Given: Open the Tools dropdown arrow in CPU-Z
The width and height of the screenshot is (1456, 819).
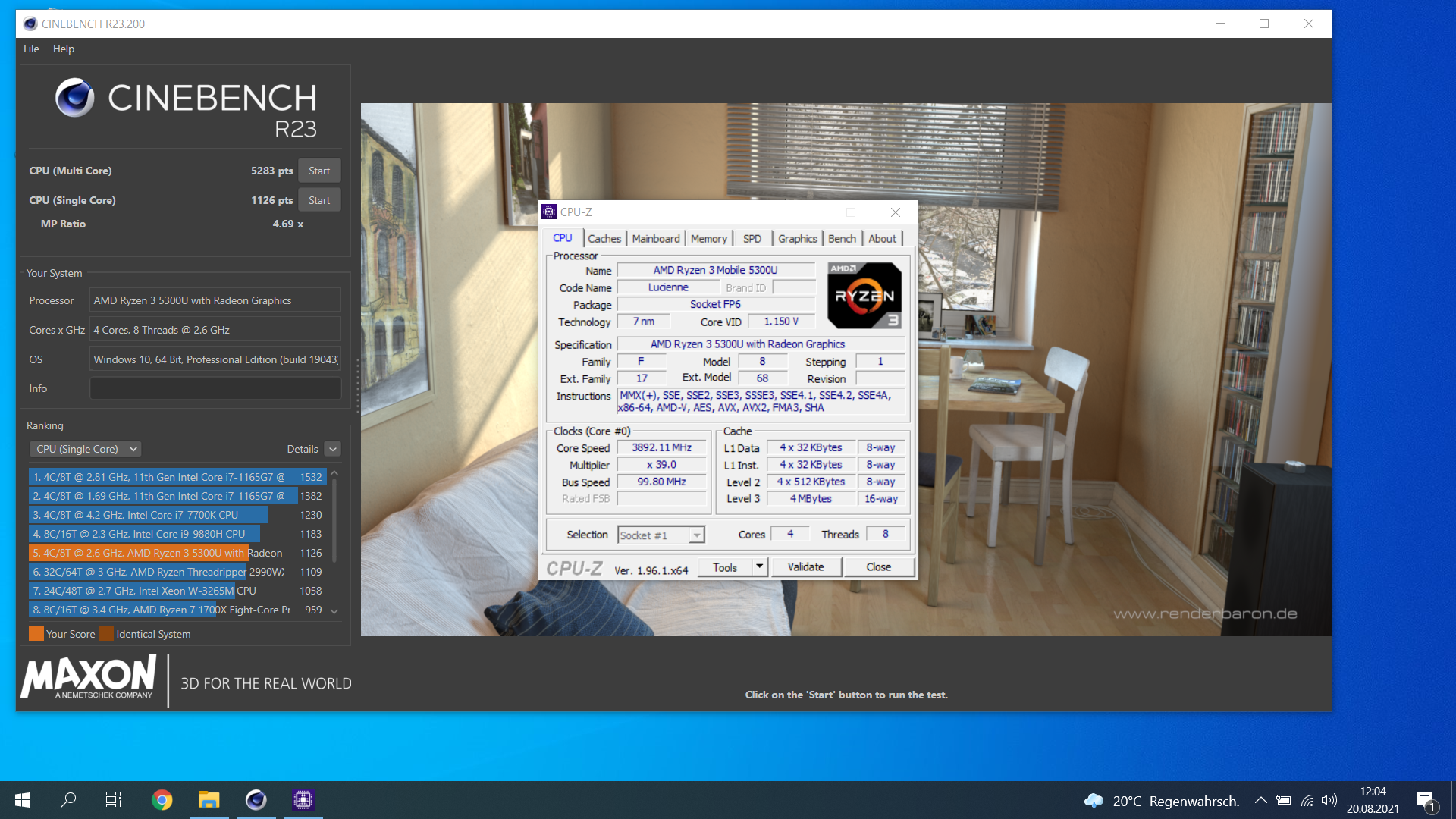Looking at the screenshot, I should click(760, 566).
